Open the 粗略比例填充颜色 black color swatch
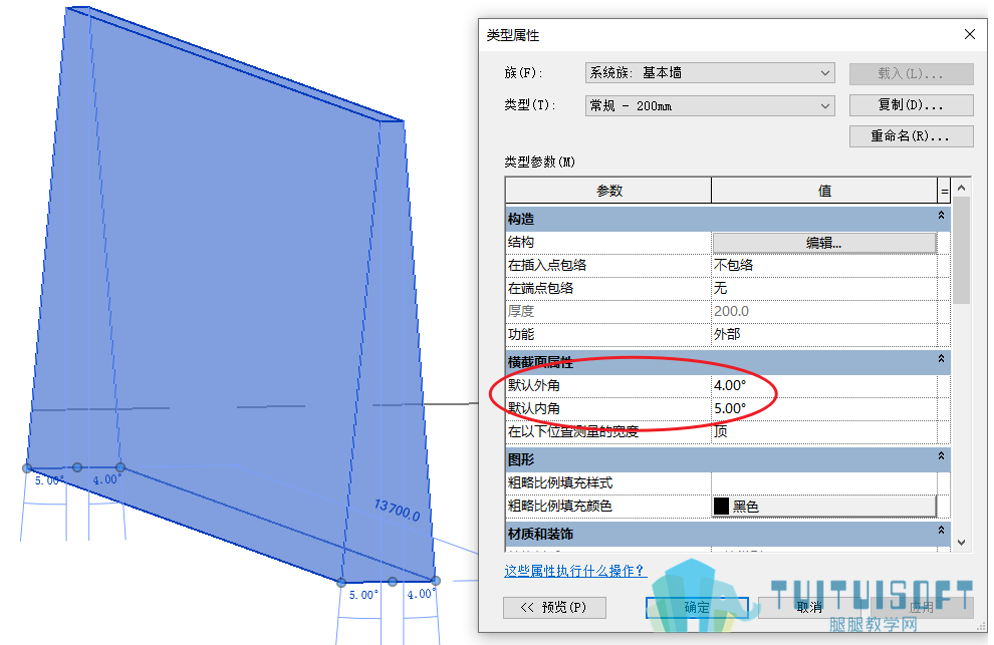Screen dimensions: 994x645 pyautogui.click(x=824, y=506)
